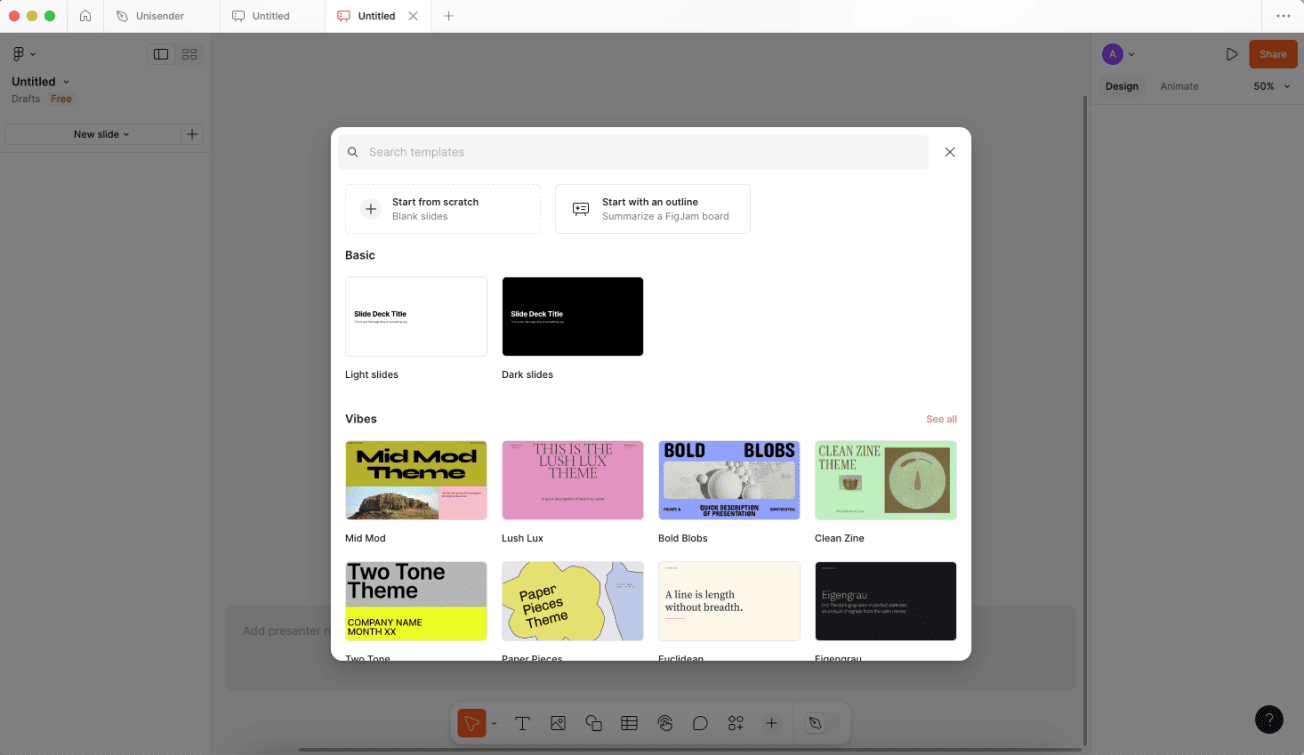Image resolution: width=1304 pixels, height=755 pixels.
Task: Select the Text tool in bottom toolbar
Action: coord(522,723)
